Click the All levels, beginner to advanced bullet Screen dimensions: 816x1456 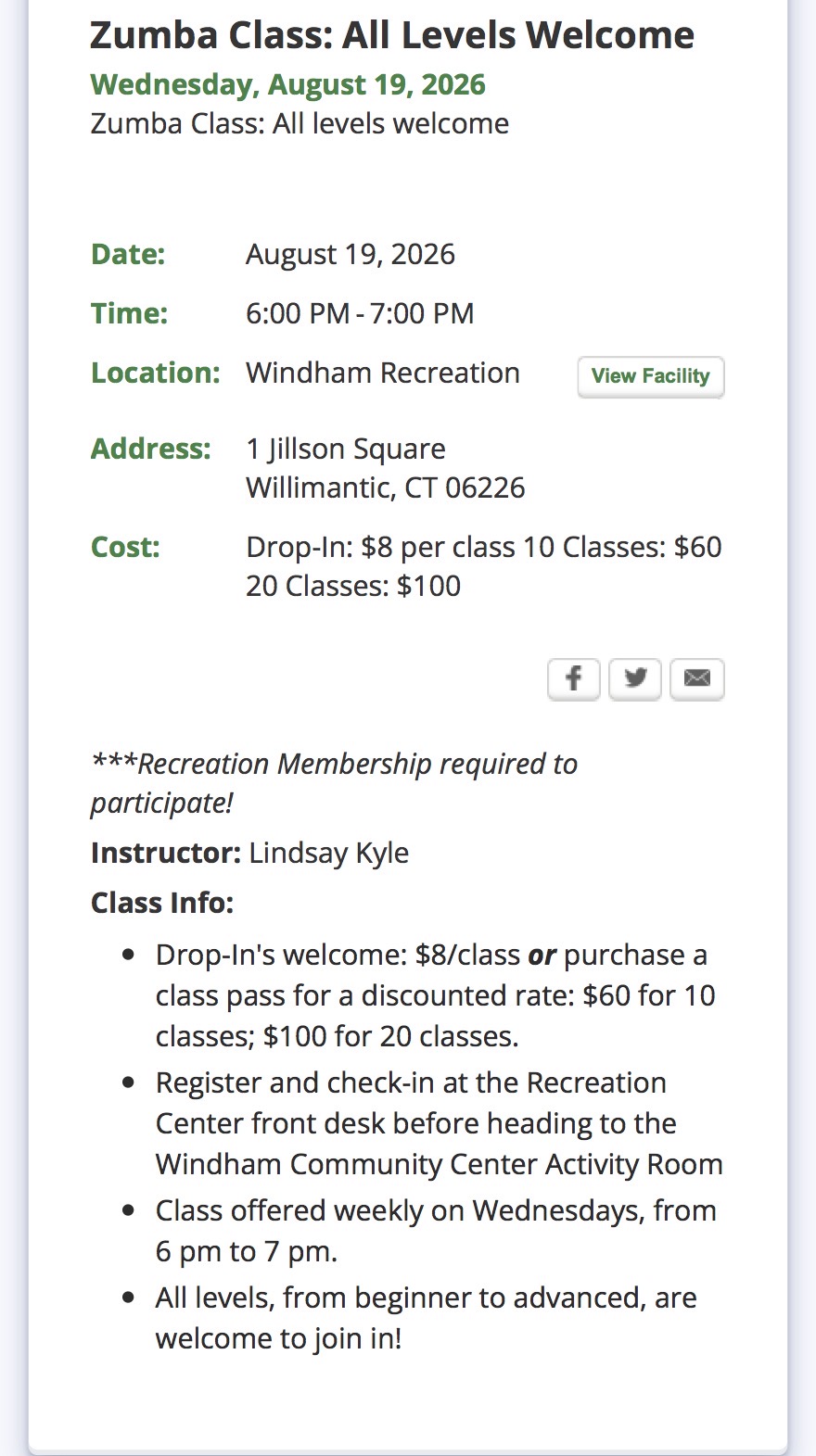pos(427,1318)
